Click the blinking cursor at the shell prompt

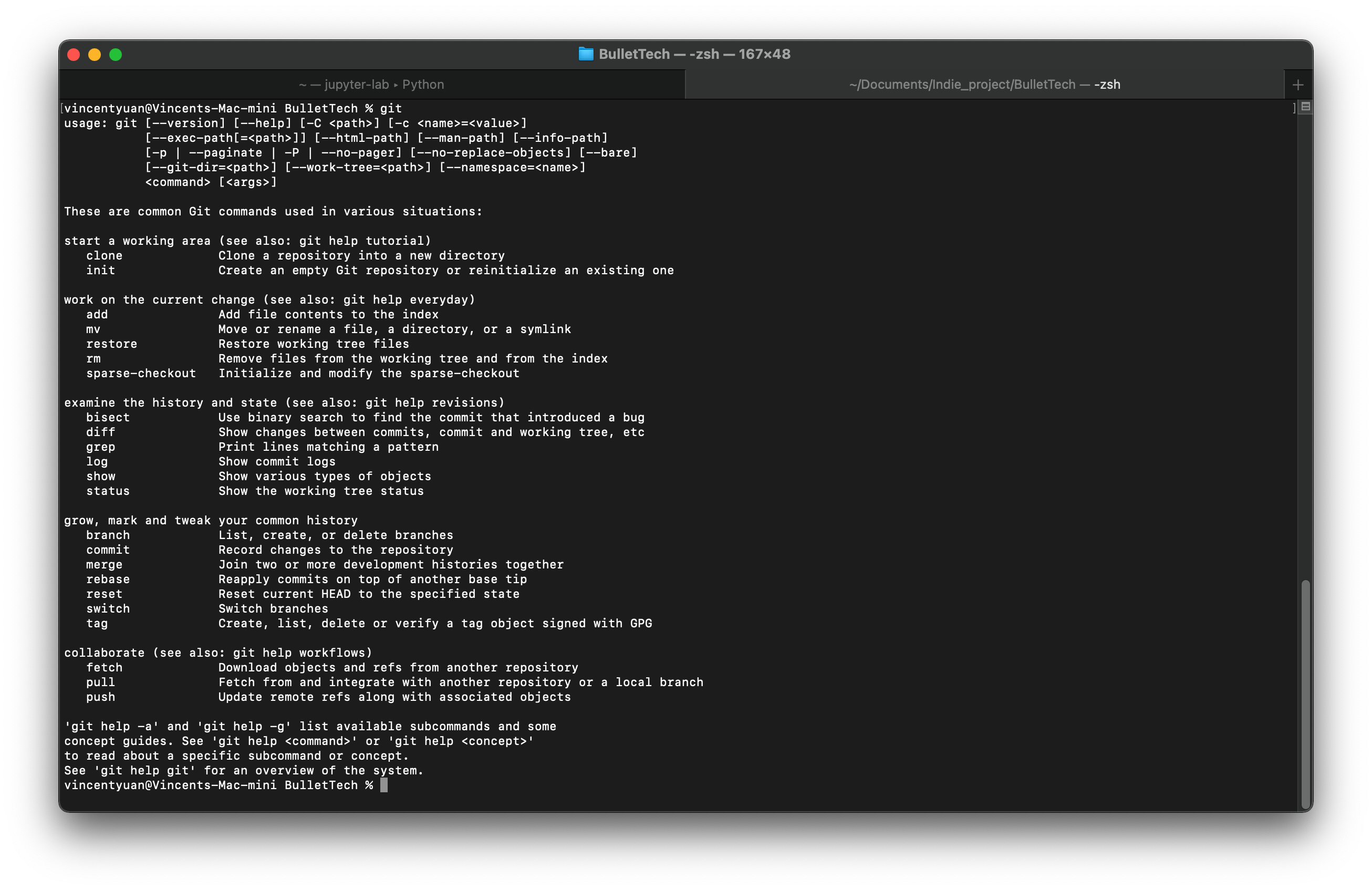pyautogui.click(x=383, y=785)
